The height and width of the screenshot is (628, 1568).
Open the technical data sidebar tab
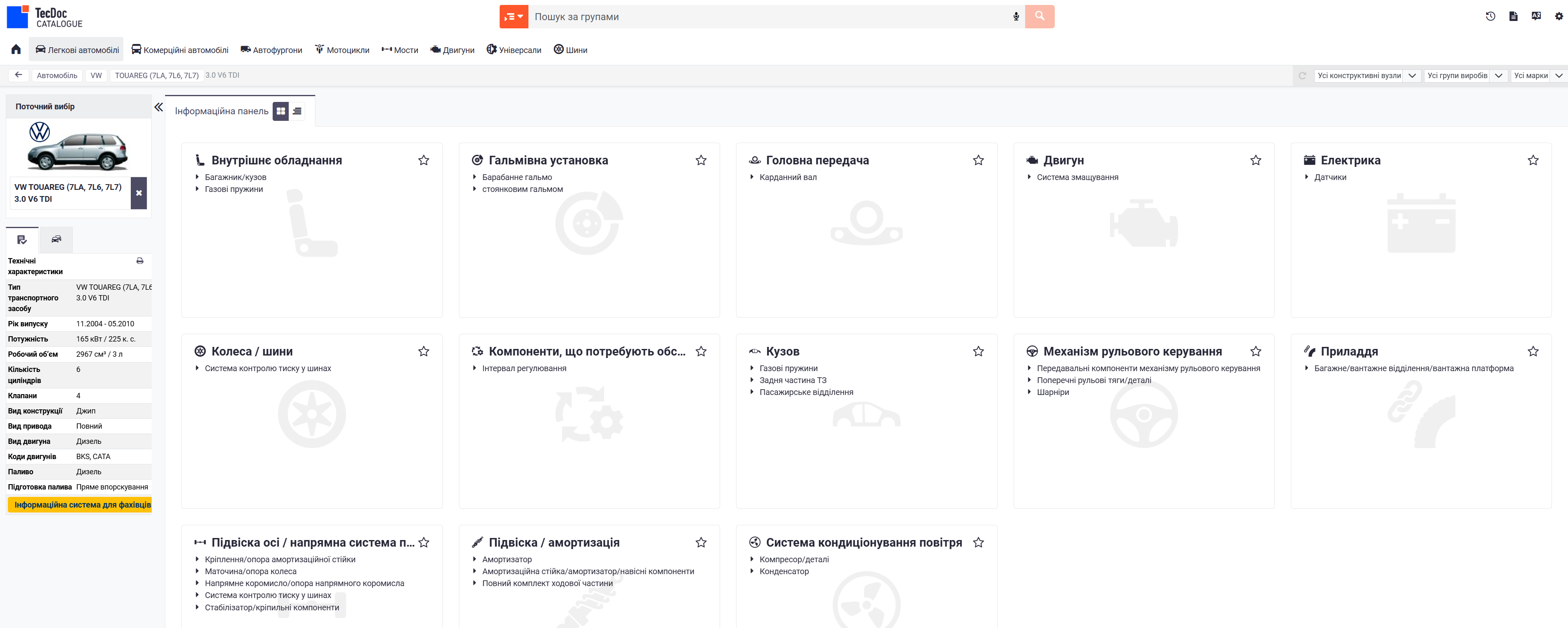click(x=22, y=240)
